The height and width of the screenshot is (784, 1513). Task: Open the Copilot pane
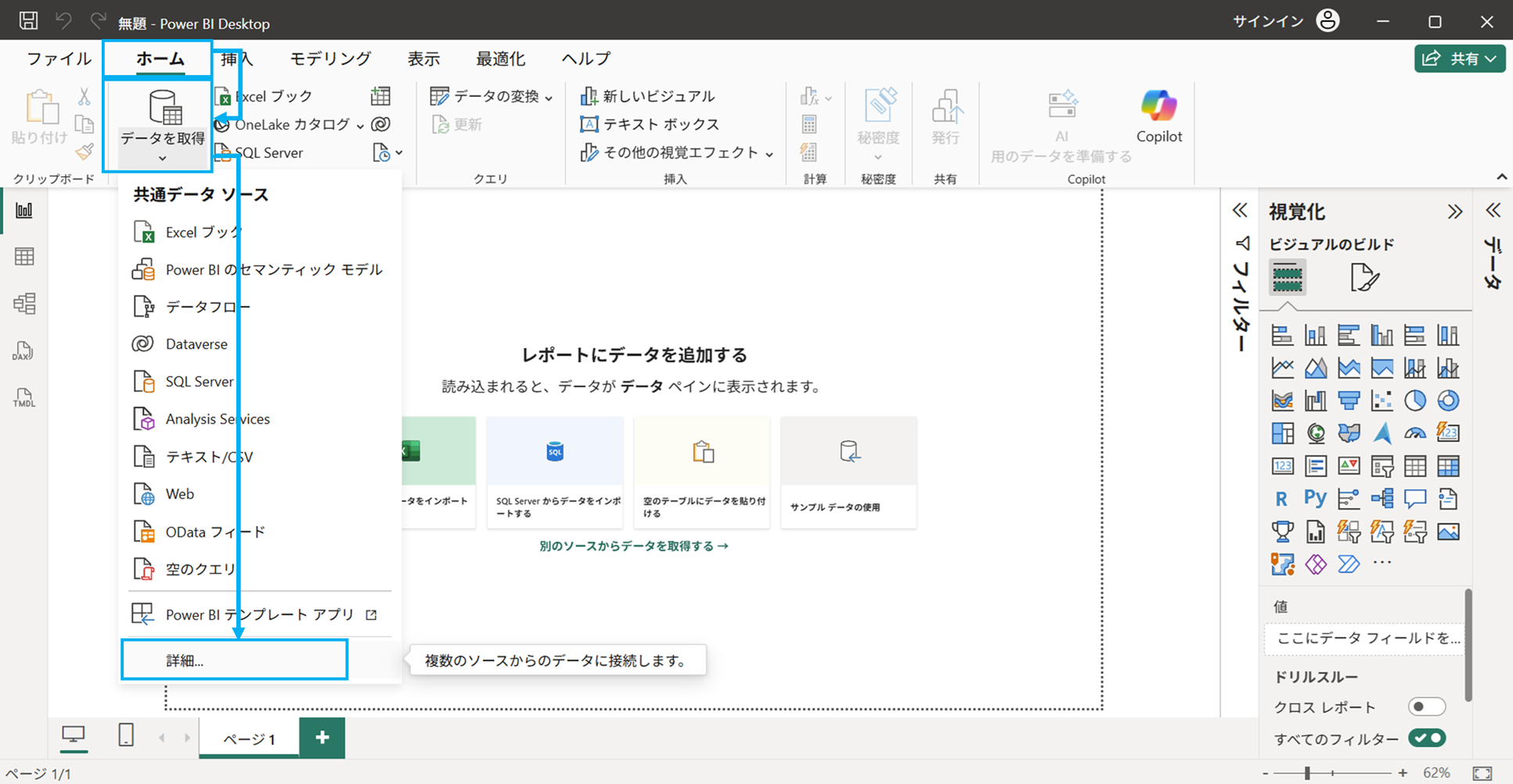(x=1158, y=117)
